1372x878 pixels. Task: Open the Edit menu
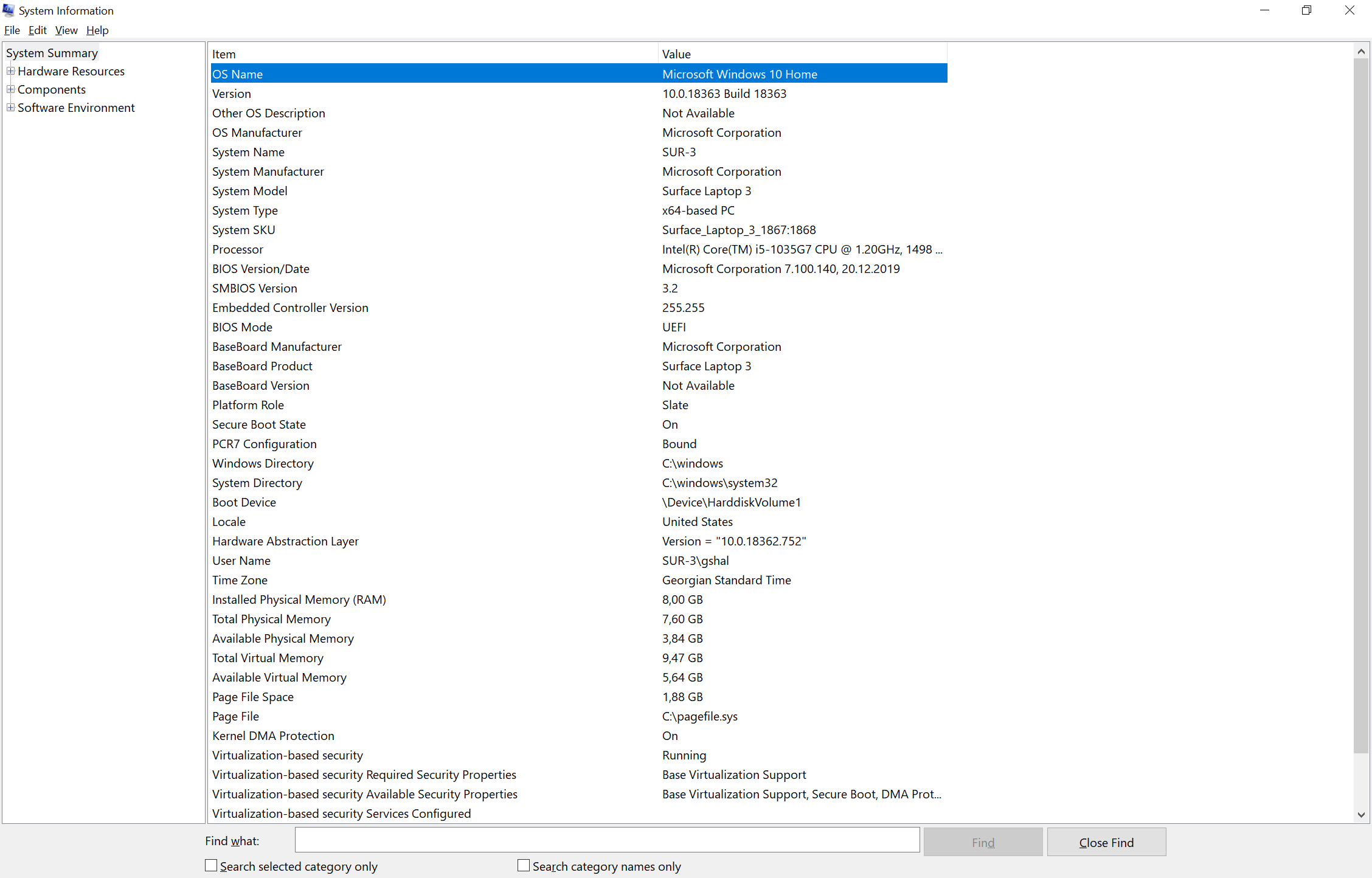[37, 30]
